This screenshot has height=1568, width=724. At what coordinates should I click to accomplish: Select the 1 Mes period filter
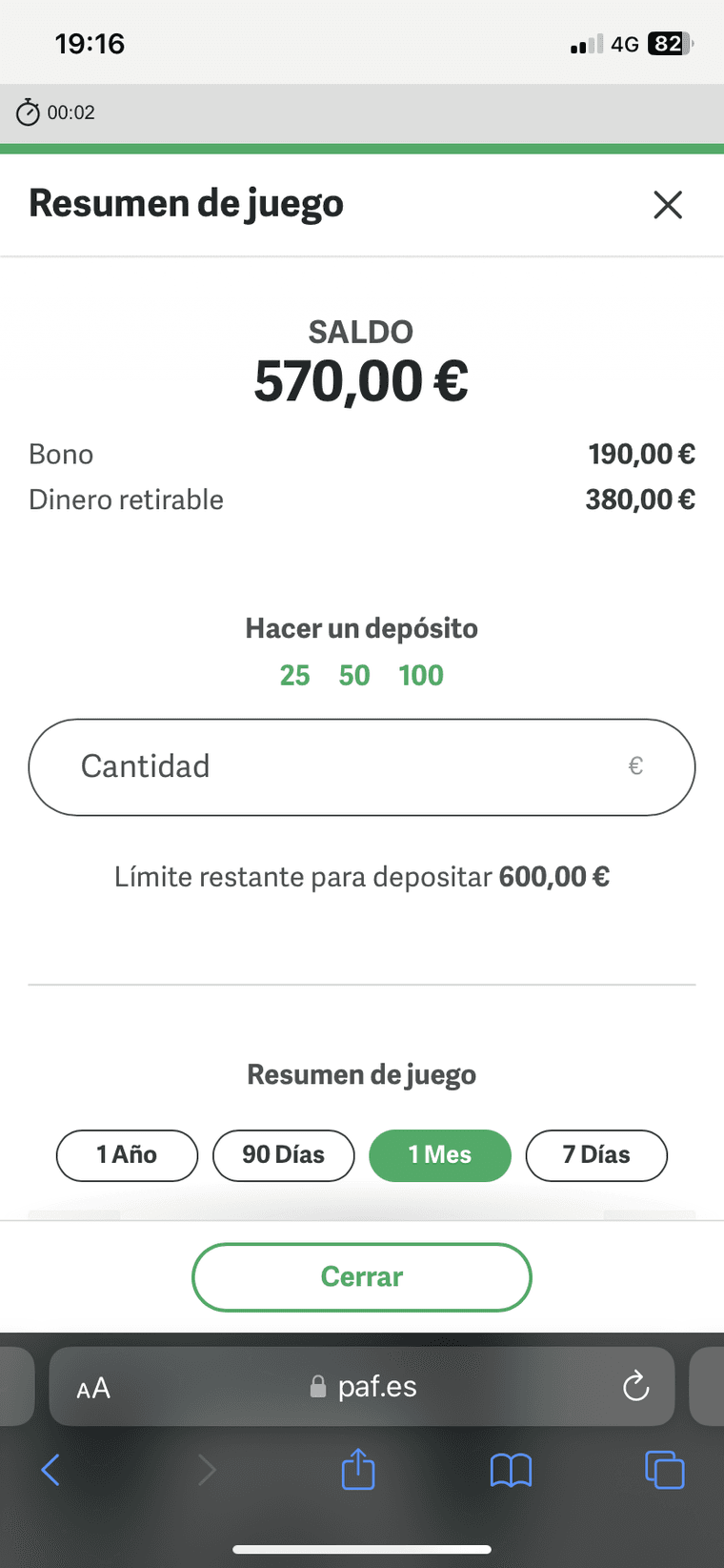[440, 1155]
